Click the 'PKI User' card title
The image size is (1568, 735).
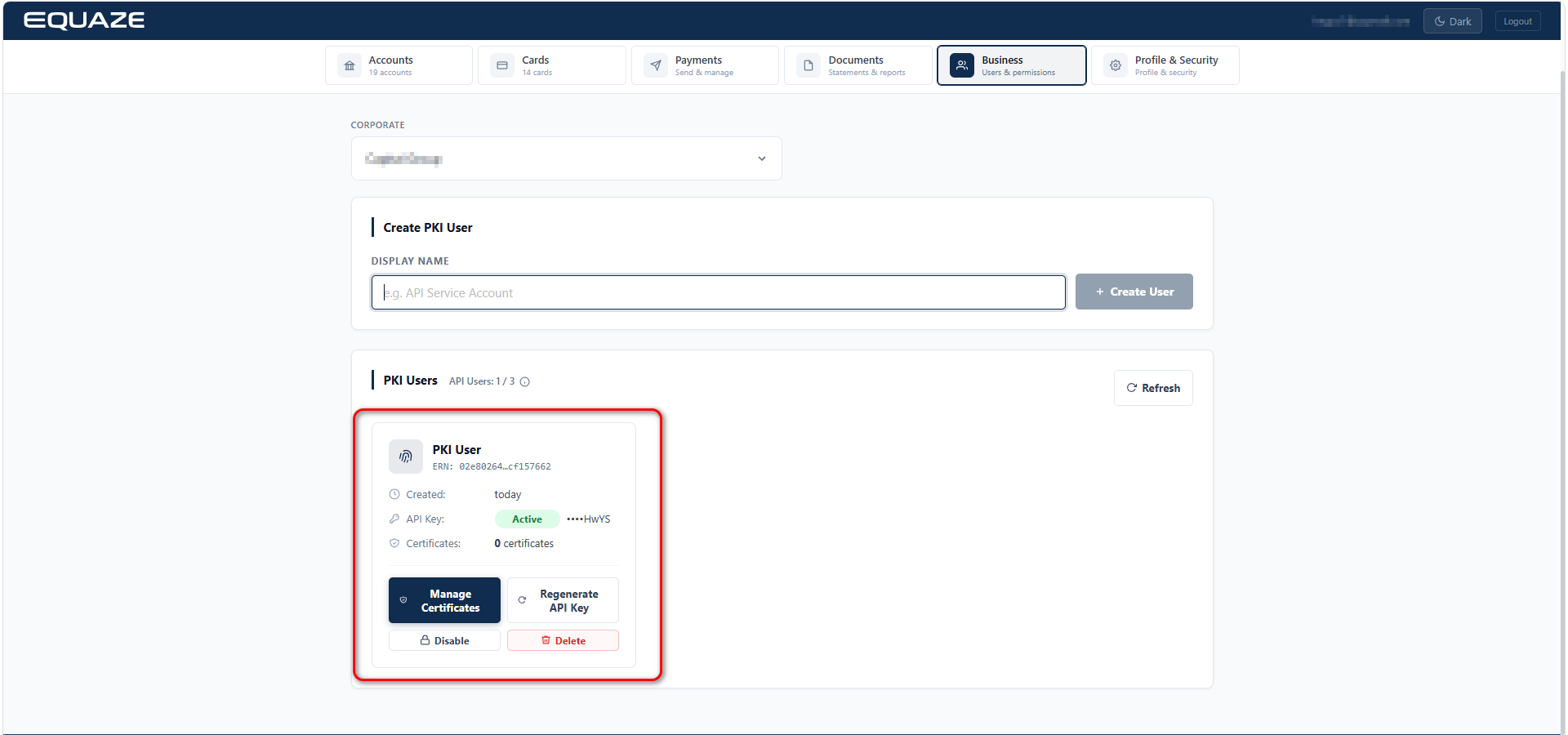coord(457,449)
